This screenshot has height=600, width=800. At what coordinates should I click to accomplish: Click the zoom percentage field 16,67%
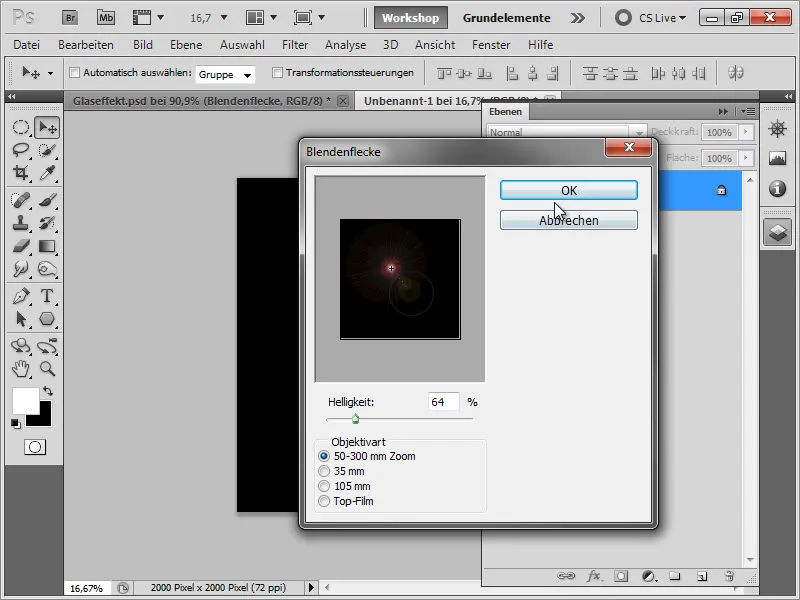[86, 588]
